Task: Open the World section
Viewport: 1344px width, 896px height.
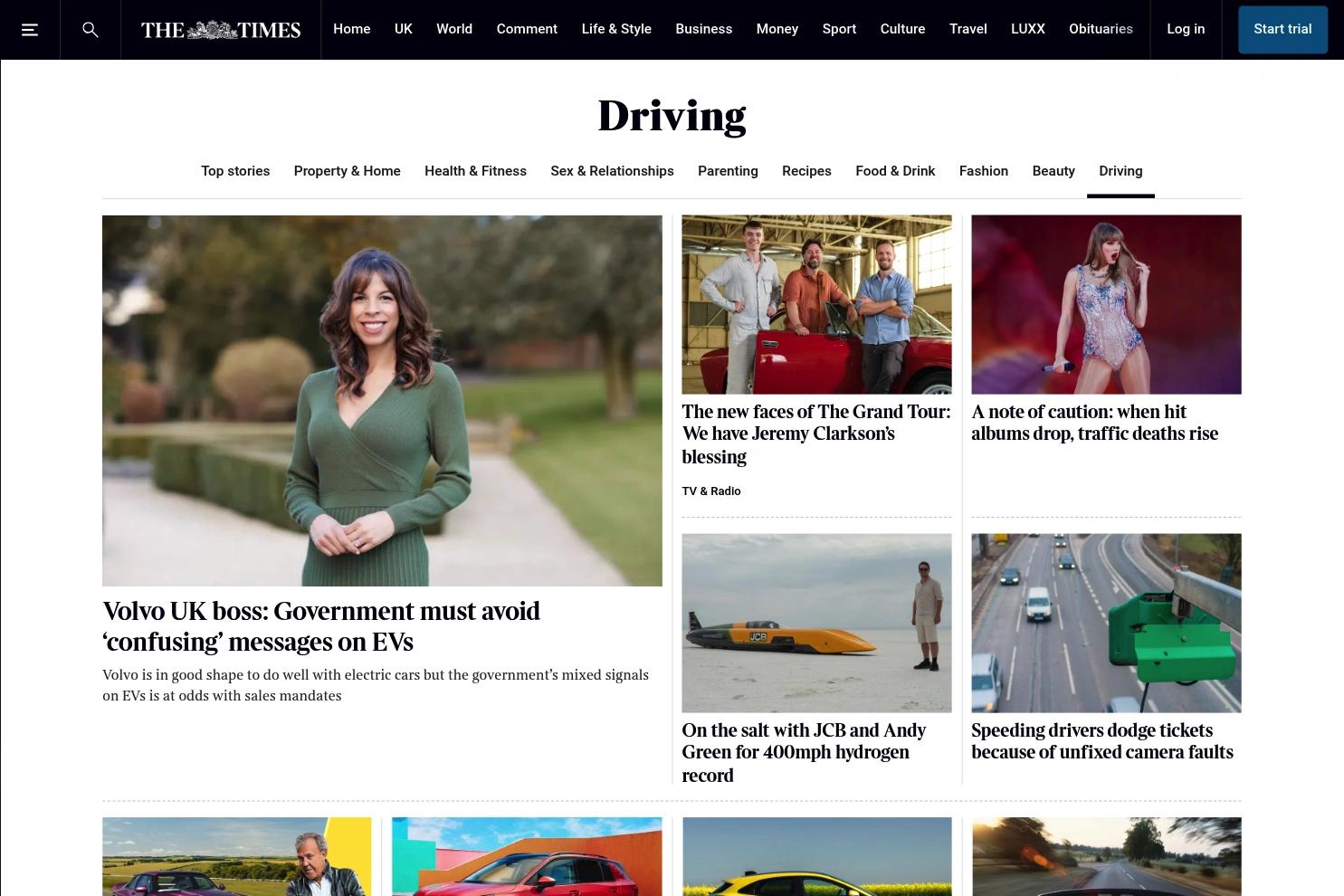Action: coord(454,29)
